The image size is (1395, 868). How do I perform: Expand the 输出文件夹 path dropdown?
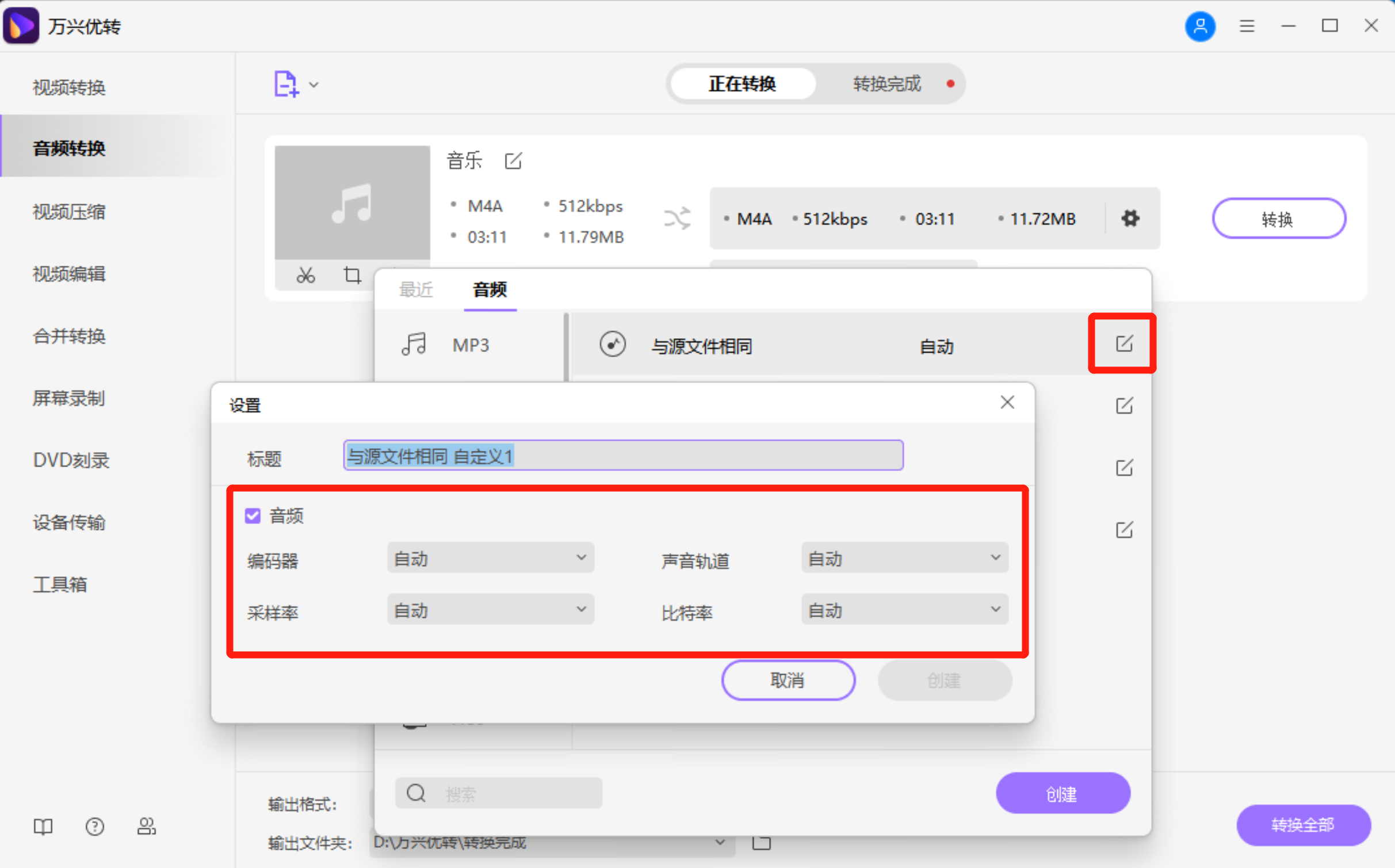click(x=720, y=843)
